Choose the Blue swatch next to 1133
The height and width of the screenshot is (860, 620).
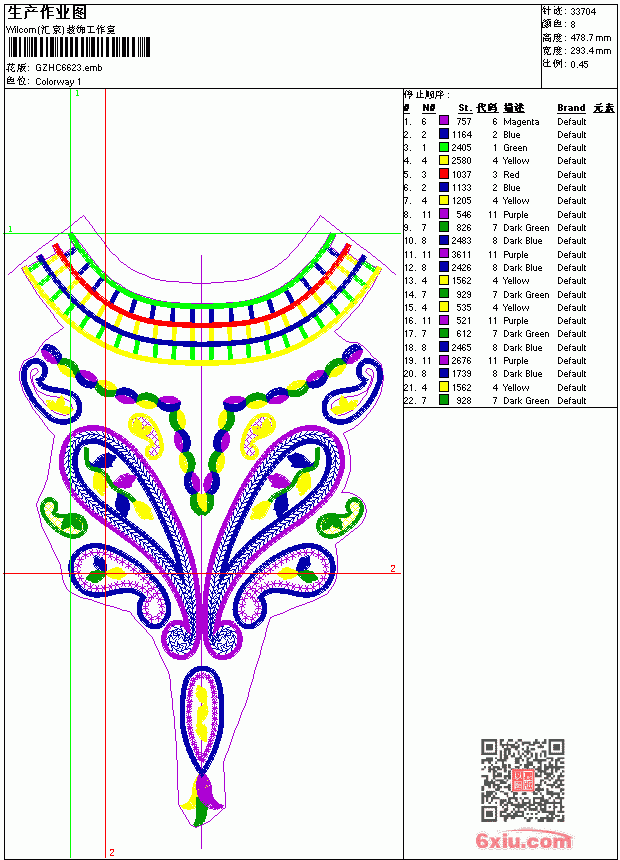point(444,187)
